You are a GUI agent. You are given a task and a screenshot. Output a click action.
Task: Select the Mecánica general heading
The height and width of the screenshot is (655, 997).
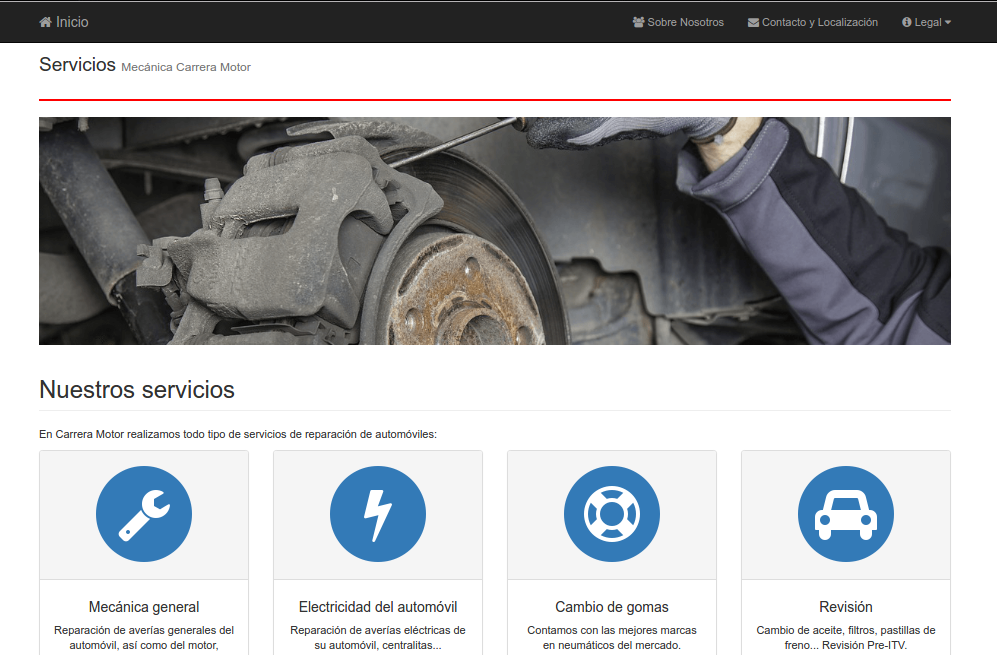tap(144, 607)
